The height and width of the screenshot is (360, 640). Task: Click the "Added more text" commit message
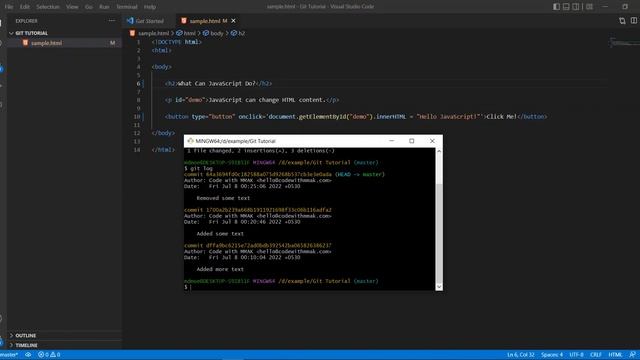click(x=220, y=269)
